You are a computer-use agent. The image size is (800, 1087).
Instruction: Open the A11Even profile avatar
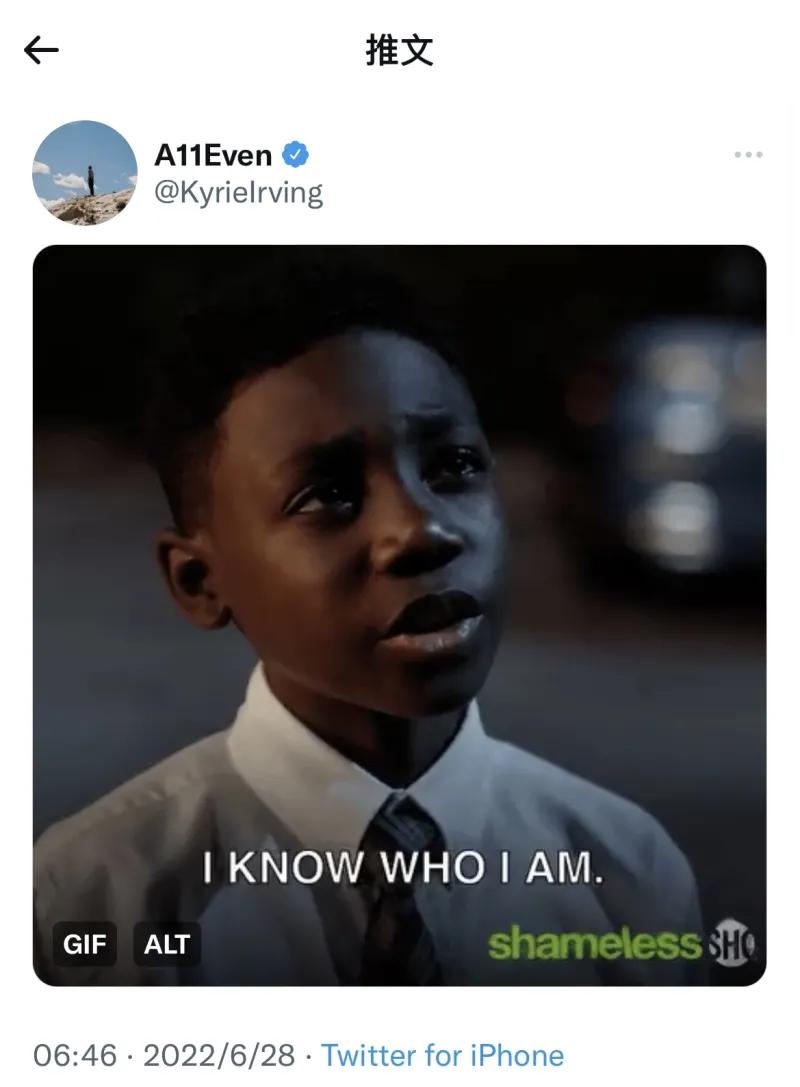click(x=85, y=173)
